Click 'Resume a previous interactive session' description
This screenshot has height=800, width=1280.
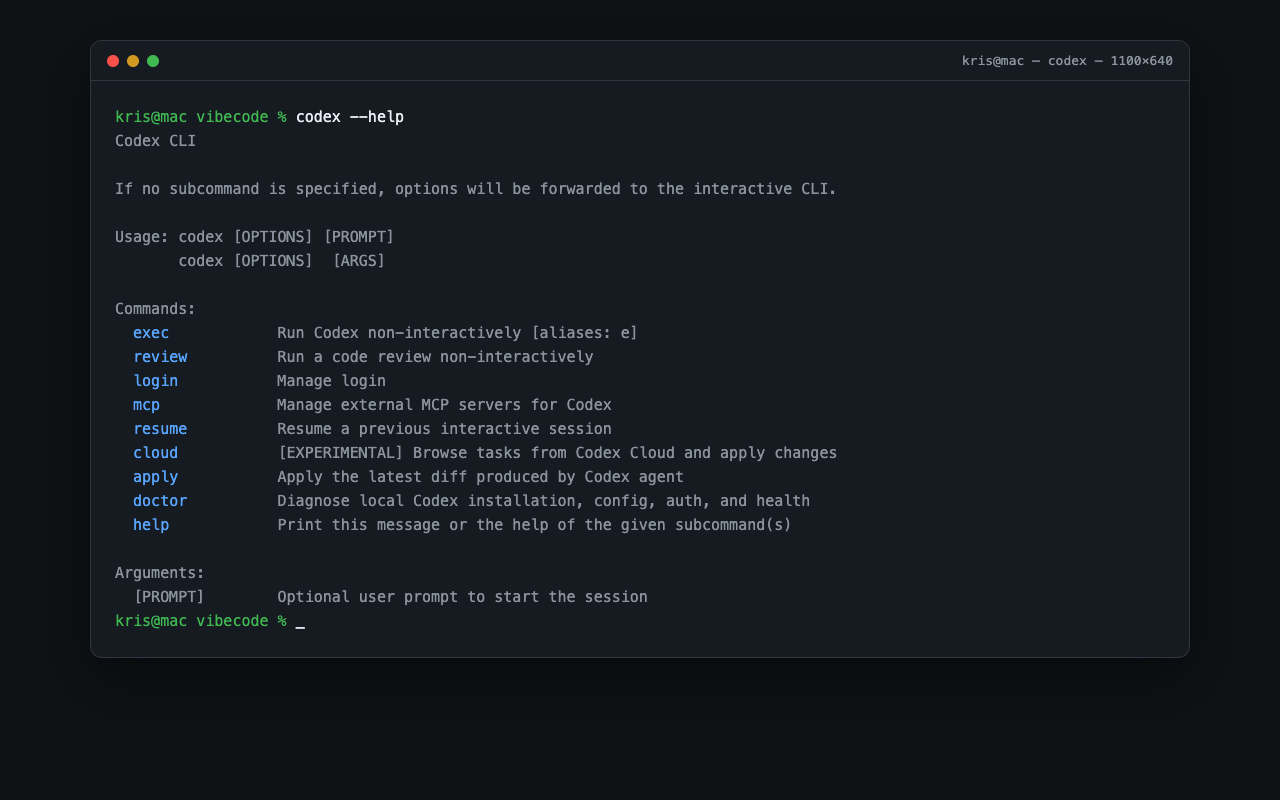tap(445, 429)
